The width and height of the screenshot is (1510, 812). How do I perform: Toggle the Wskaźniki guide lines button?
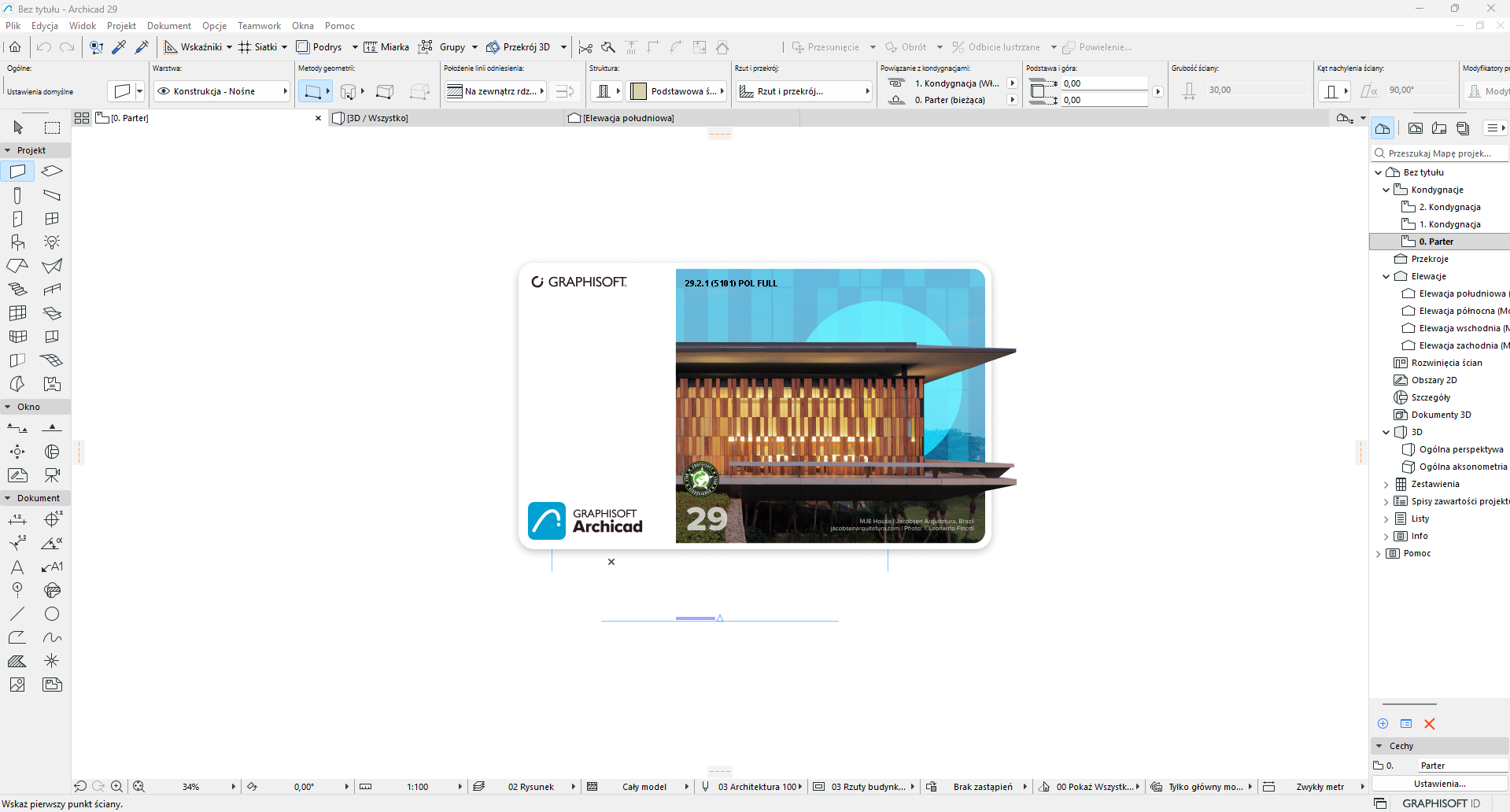(193, 47)
